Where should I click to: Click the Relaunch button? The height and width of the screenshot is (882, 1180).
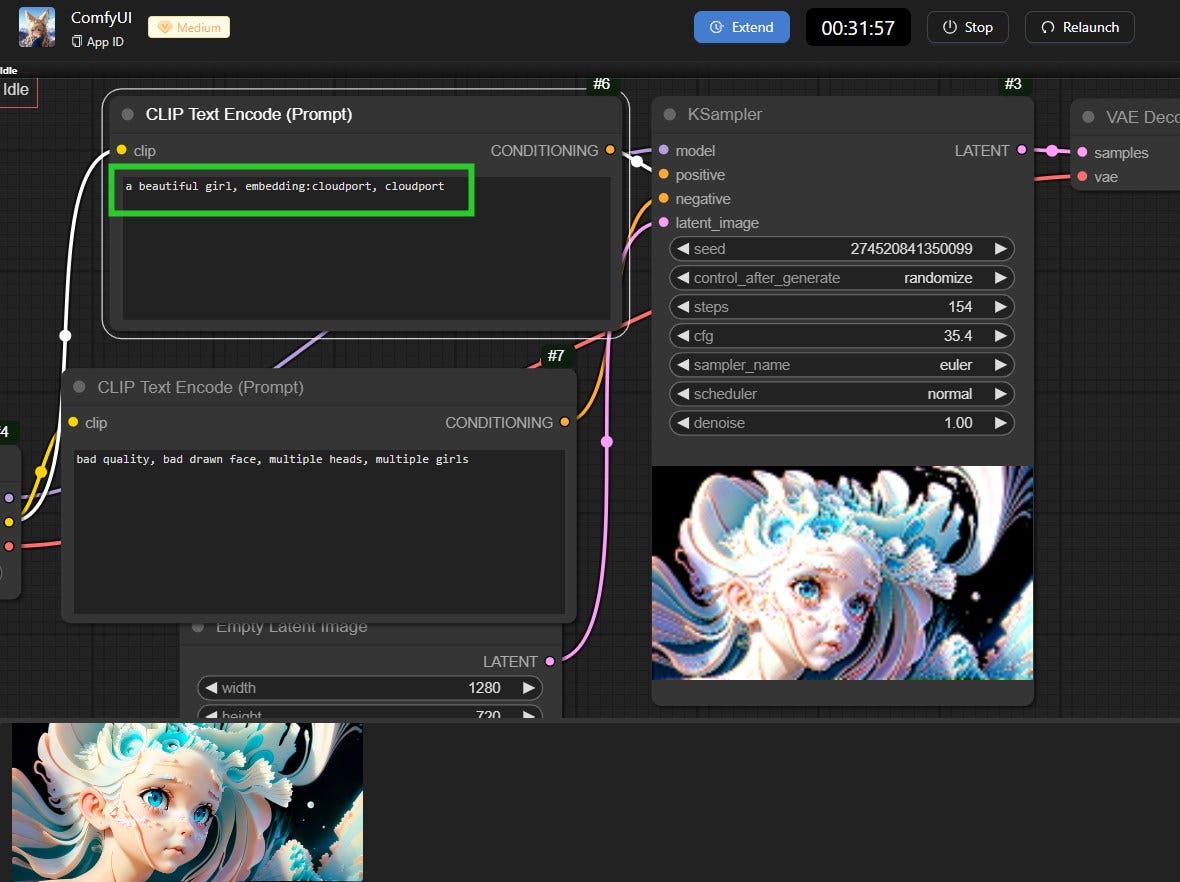1079,27
